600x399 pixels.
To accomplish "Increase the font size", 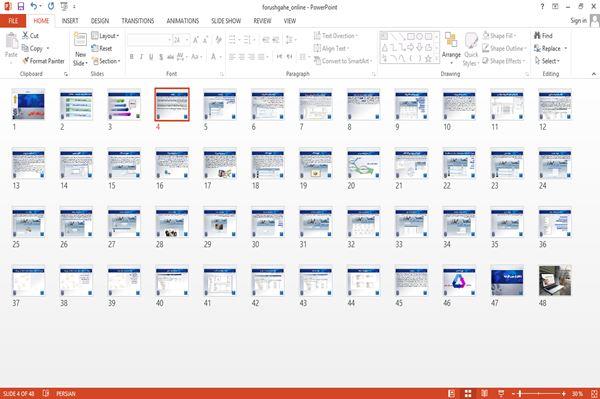I will 196,40.
